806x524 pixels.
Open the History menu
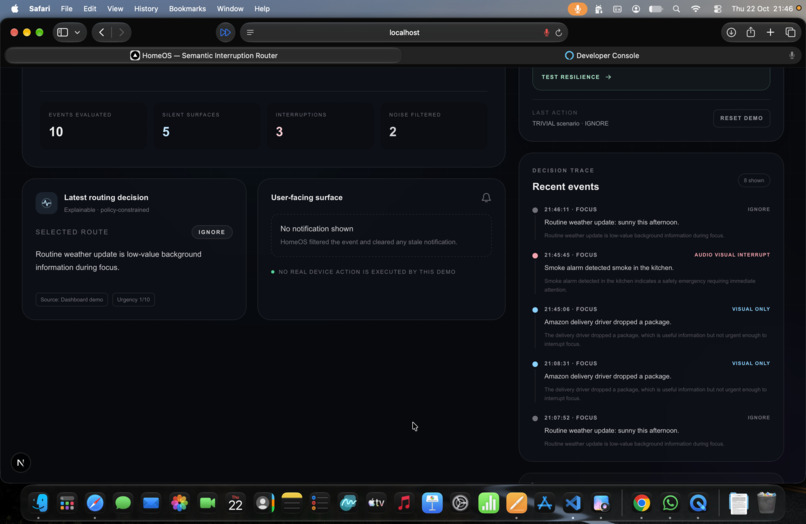146,9
